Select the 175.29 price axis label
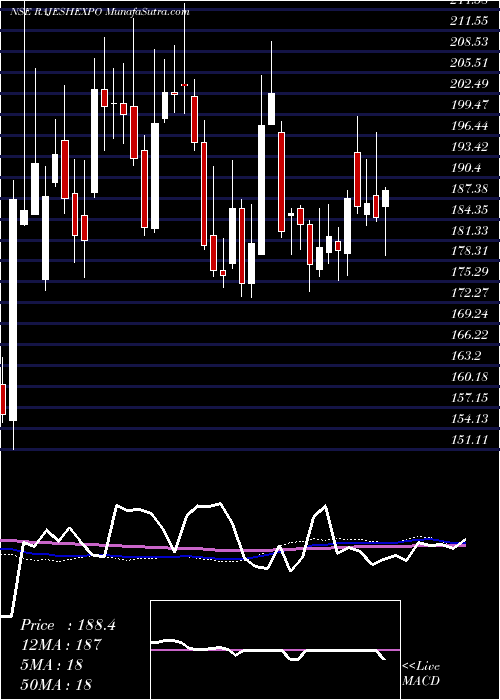 point(468,272)
